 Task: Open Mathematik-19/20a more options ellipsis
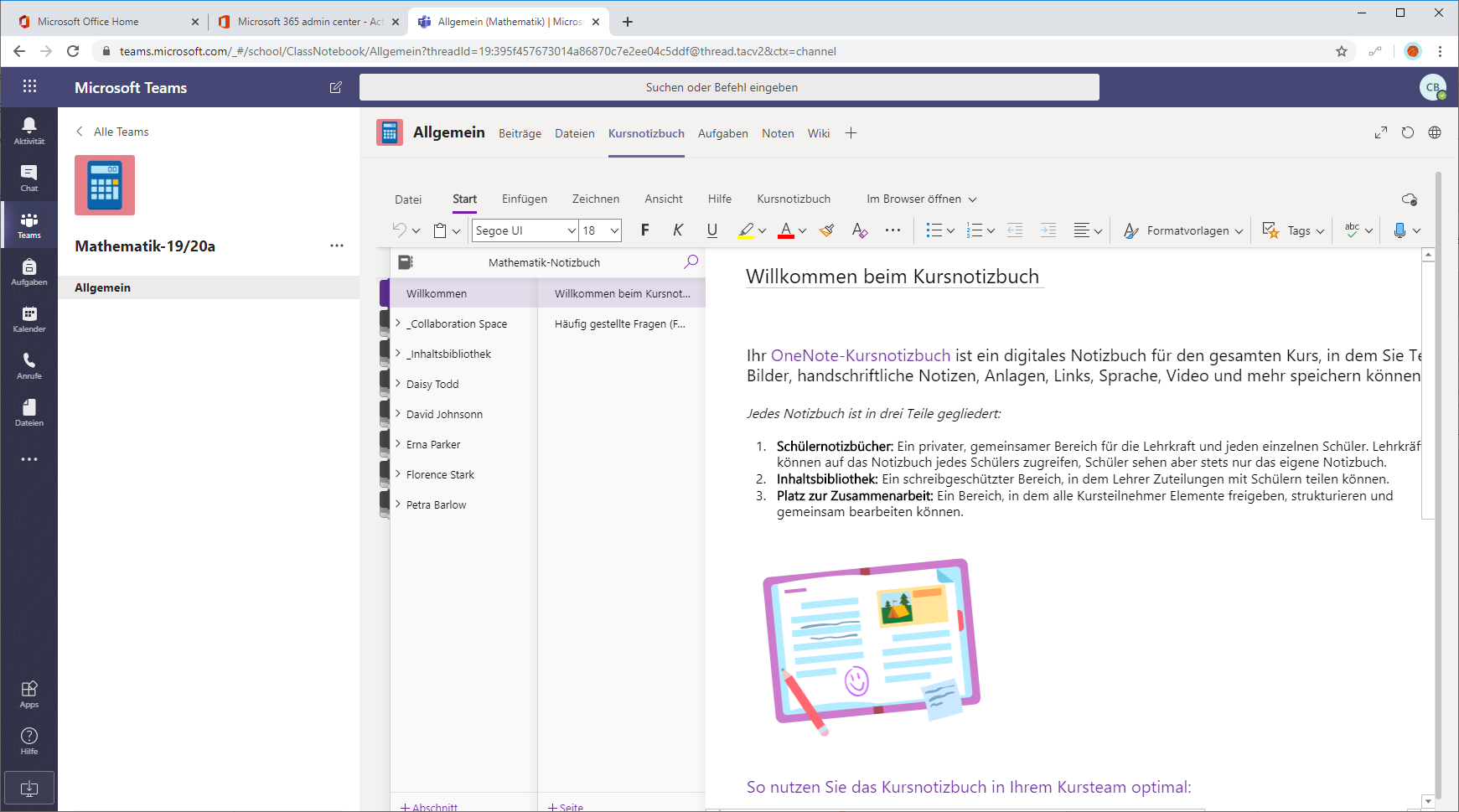tap(337, 246)
